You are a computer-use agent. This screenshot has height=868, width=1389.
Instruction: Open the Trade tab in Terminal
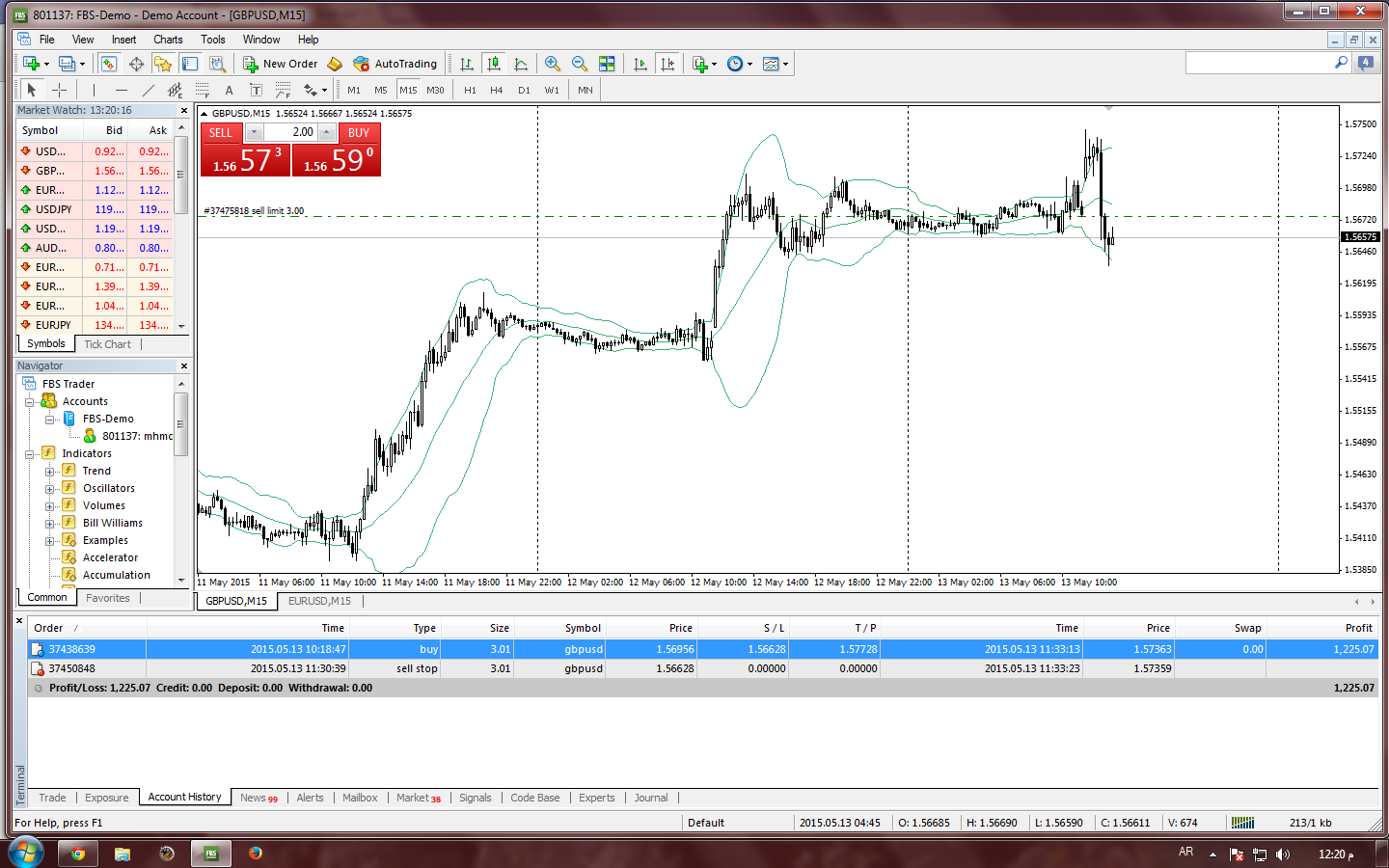click(x=52, y=798)
